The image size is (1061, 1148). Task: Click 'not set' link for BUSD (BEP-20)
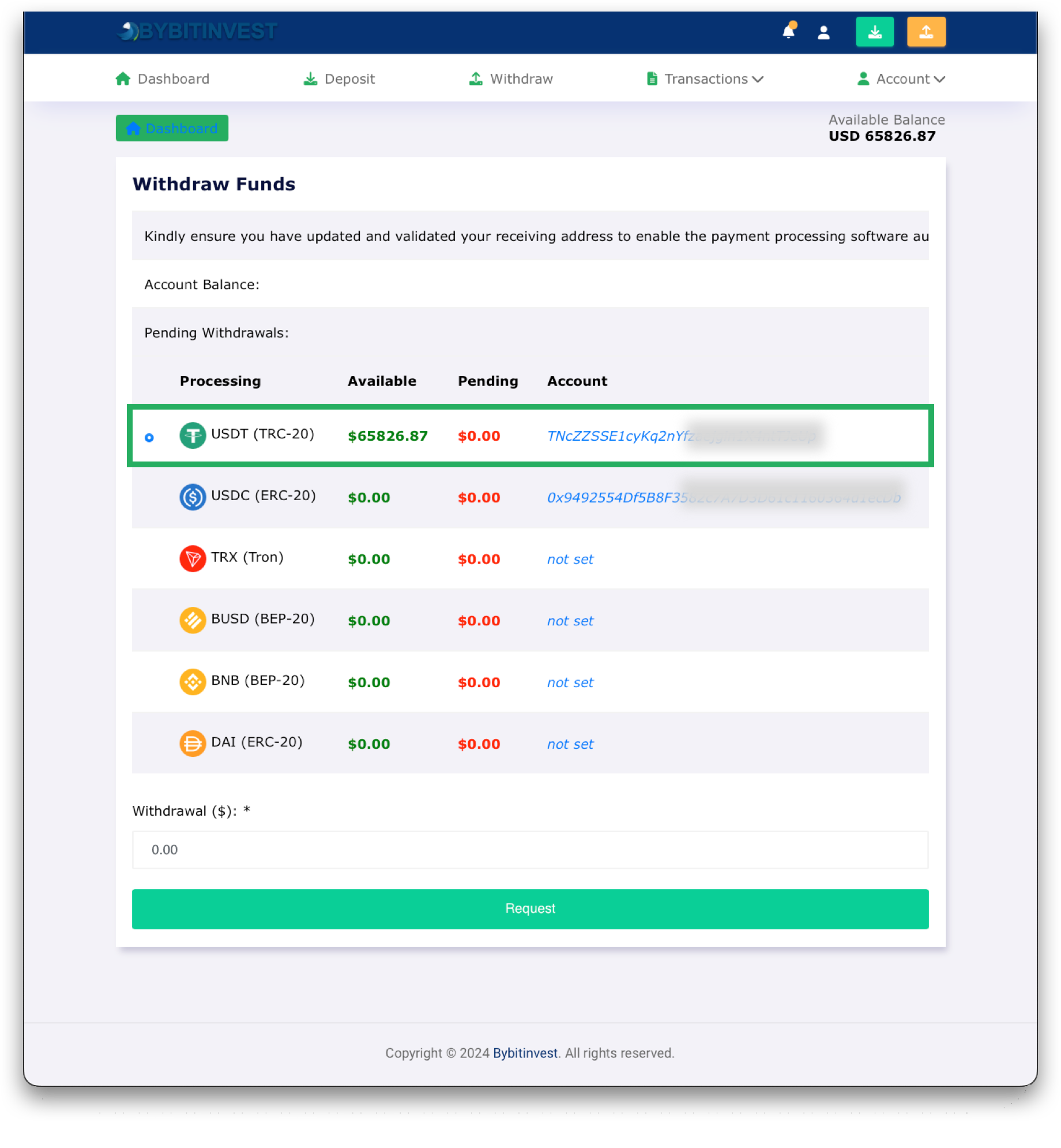coord(570,621)
